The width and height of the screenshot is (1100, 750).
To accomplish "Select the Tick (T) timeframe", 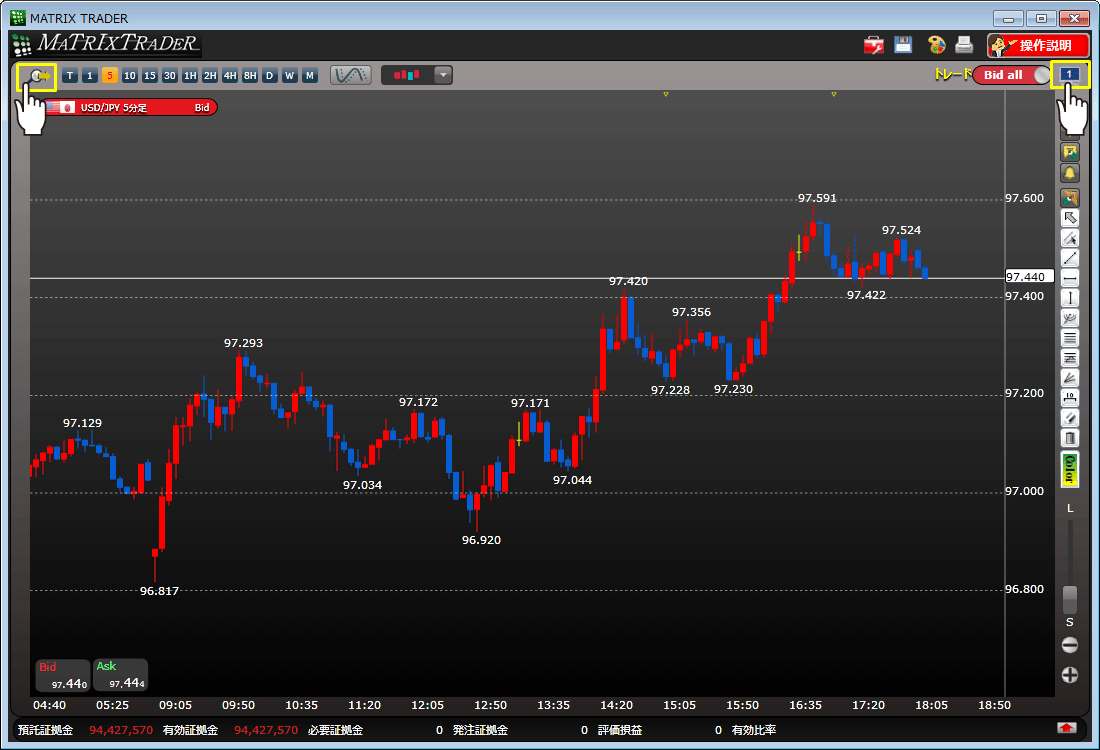I will pos(69,76).
